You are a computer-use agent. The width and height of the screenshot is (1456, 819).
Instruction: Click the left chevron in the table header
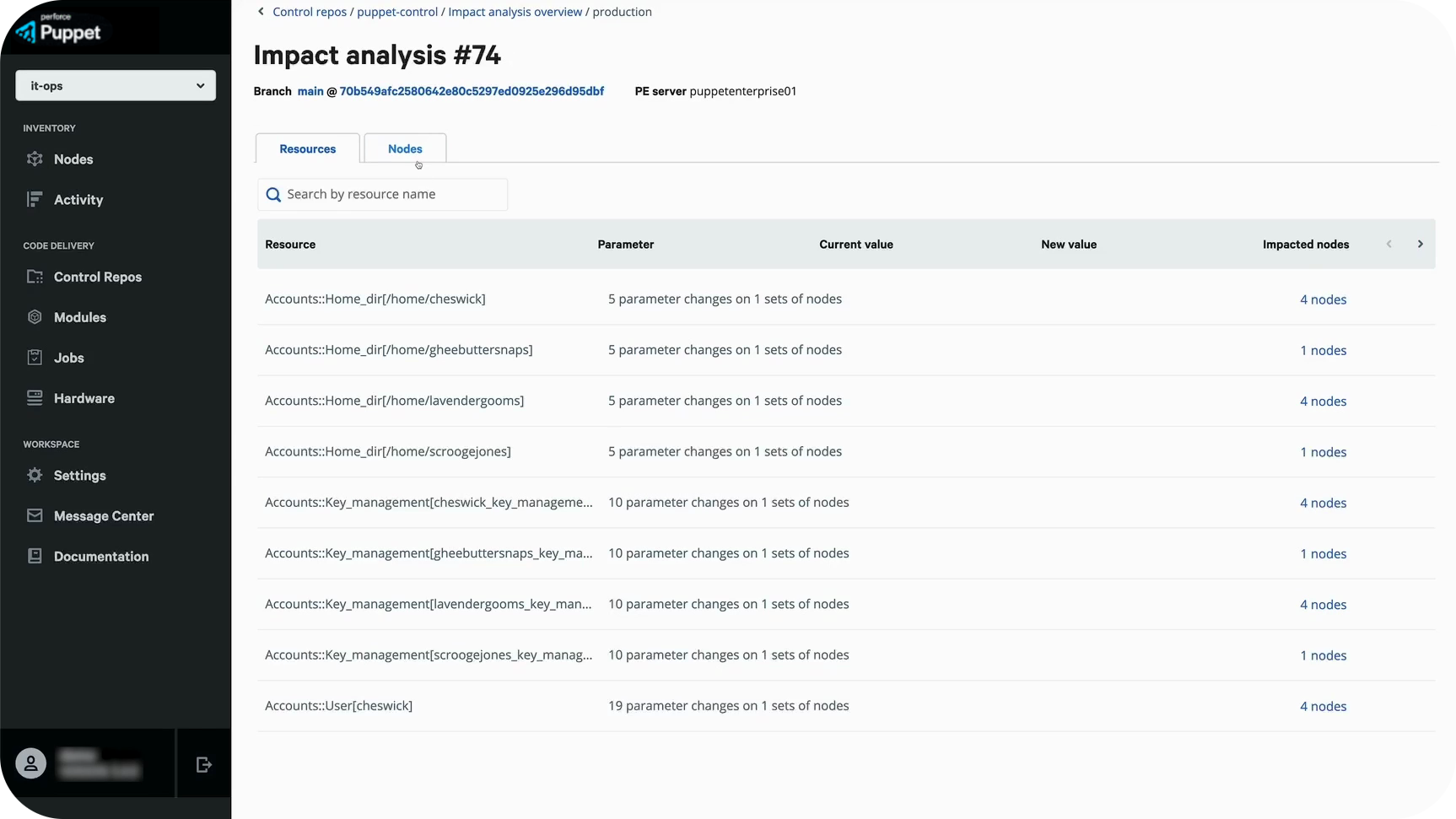click(x=1388, y=244)
